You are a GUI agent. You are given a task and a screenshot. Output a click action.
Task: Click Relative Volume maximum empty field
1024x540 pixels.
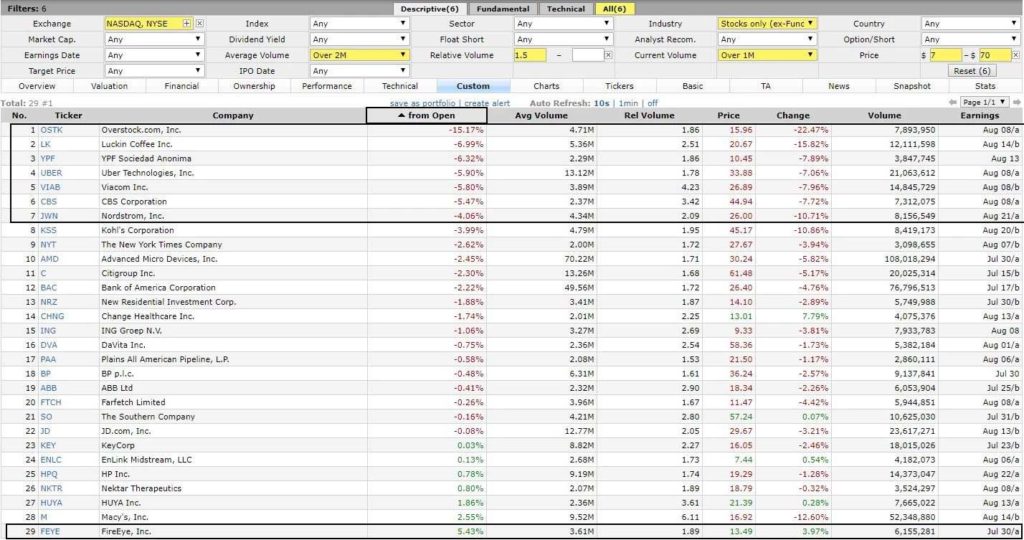tap(587, 56)
